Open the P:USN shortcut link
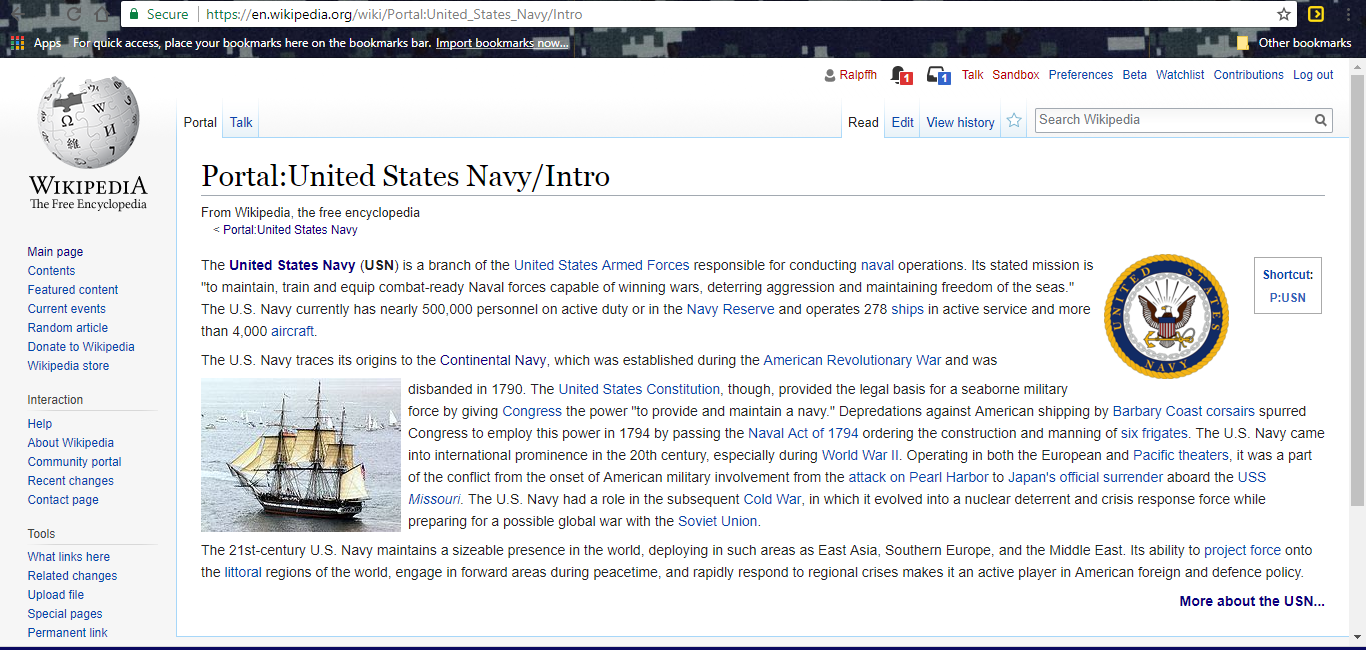1366x650 pixels. [1287, 297]
